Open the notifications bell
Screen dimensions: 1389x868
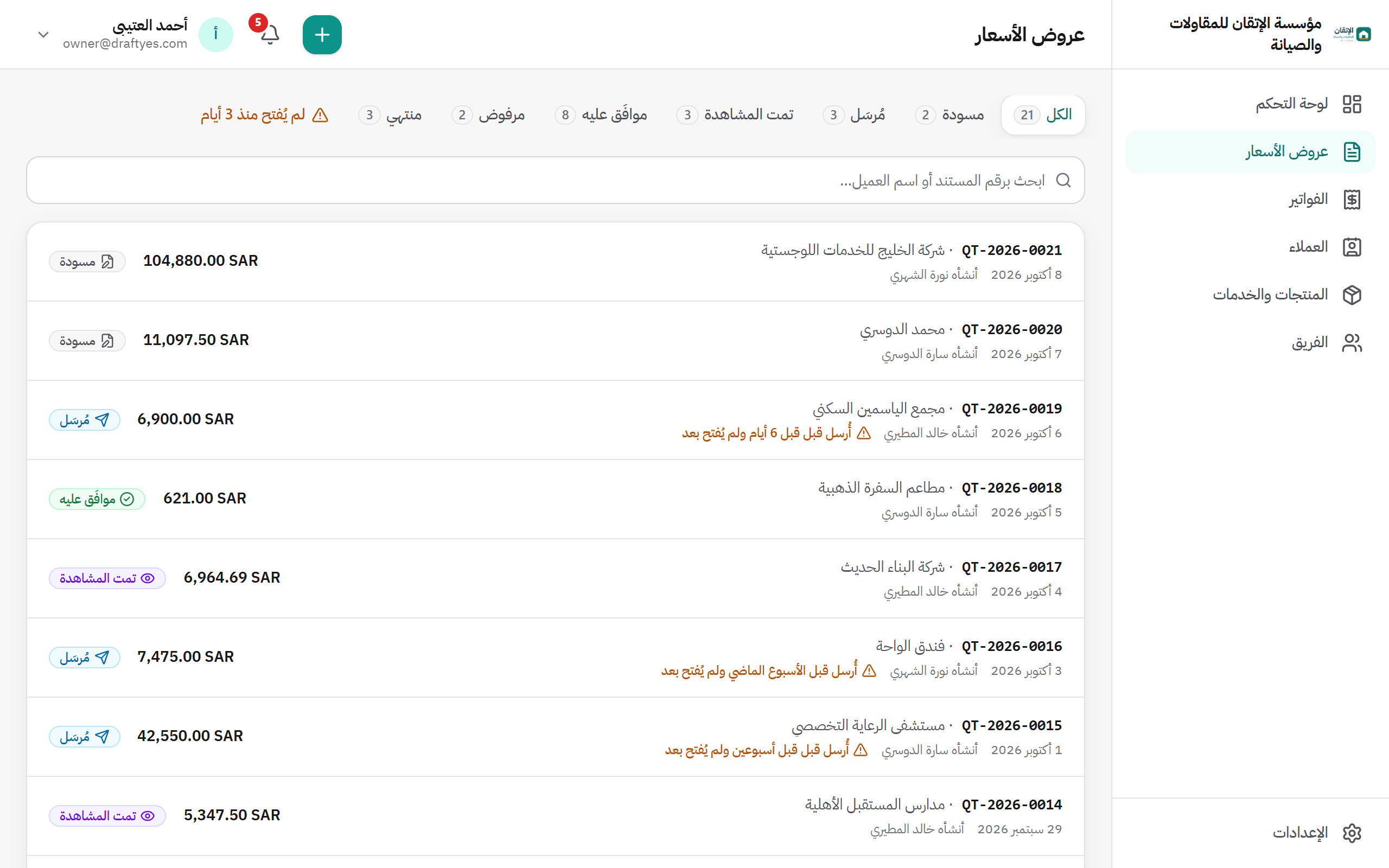(x=270, y=34)
